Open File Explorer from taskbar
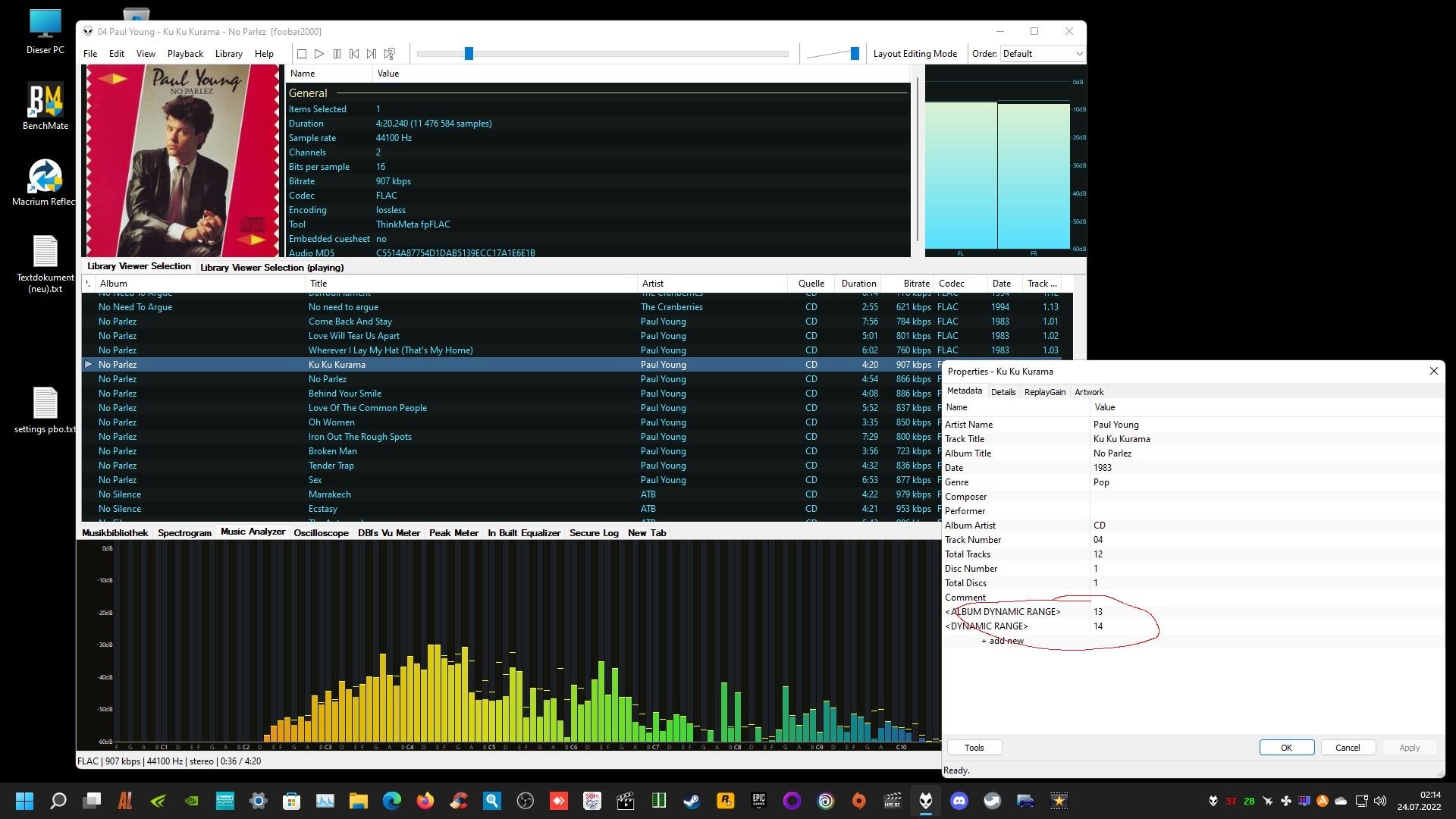Screen dimensions: 1456x819 (x=358, y=801)
